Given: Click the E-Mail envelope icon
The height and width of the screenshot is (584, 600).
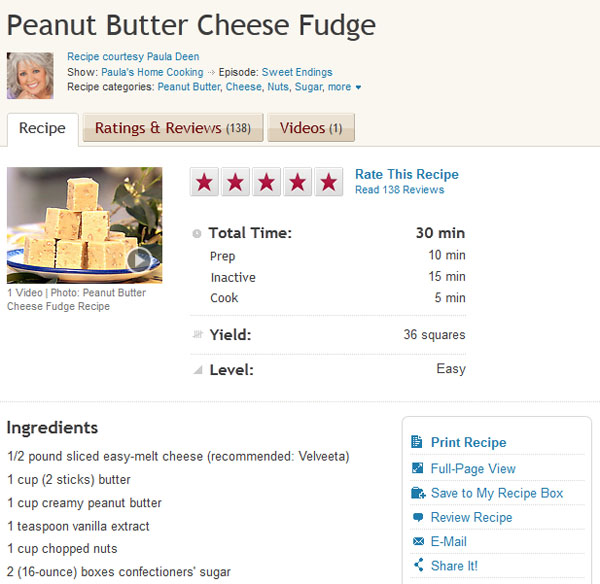Looking at the screenshot, I should point(418,541).
